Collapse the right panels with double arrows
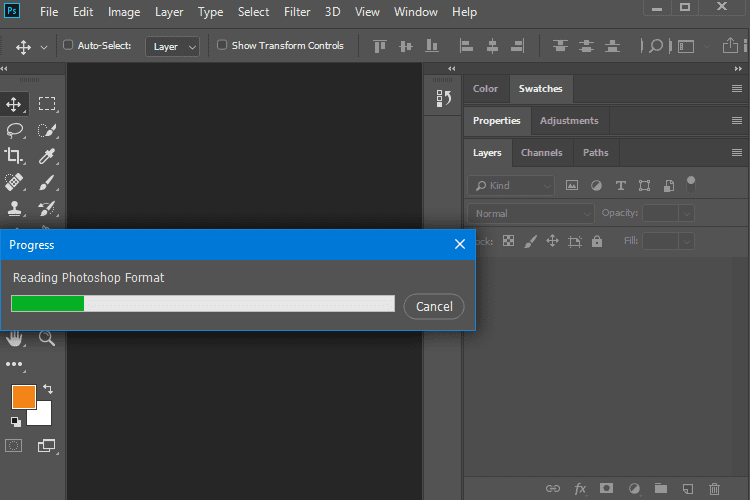The width and height of the screenshot is (750, 500). [x=738, y=69]
